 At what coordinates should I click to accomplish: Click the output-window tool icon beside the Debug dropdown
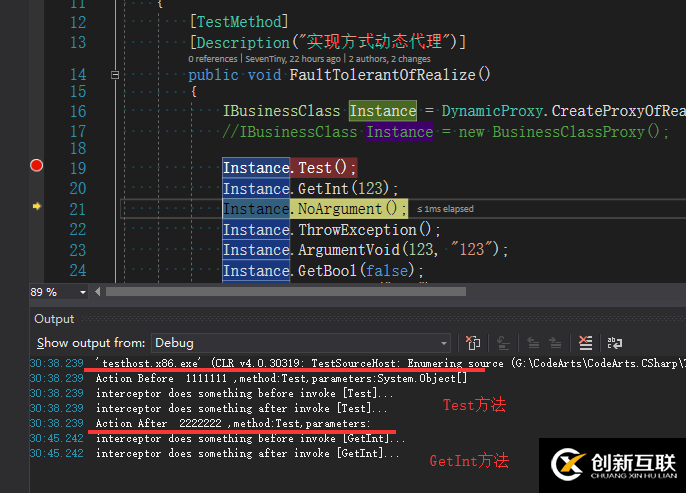click(472, 343)
